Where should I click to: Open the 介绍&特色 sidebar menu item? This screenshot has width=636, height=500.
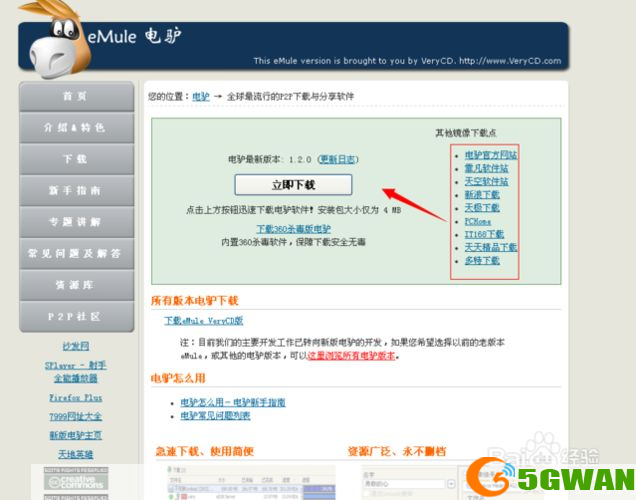pos(76,128)
